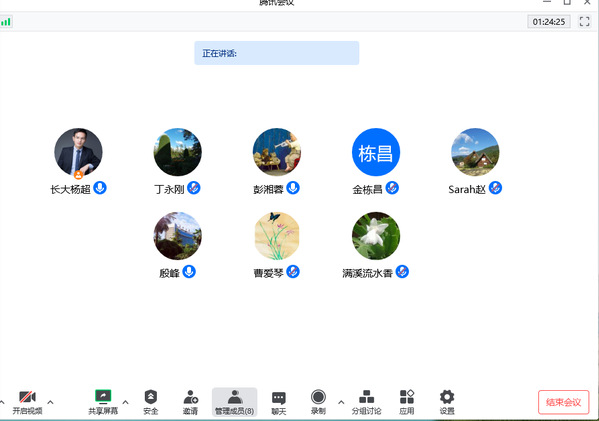Image resolution: width=599 pixels, height=421 pixels.
Task: Toggle microphone icon next to 长大杨超
Action: (x=100, y=188)
